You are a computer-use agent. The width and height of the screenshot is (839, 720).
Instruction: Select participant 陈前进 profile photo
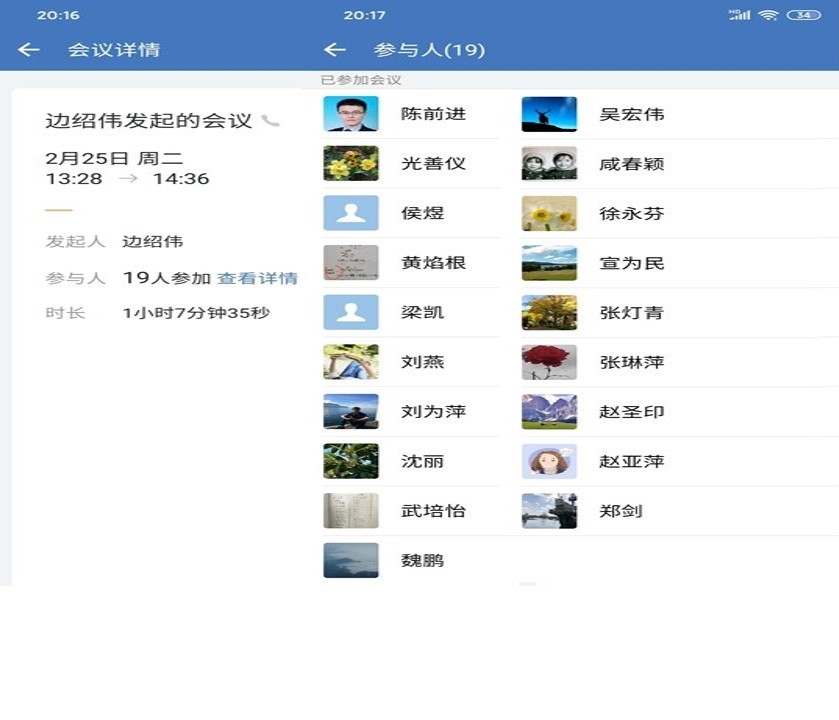tap(351, 114)
